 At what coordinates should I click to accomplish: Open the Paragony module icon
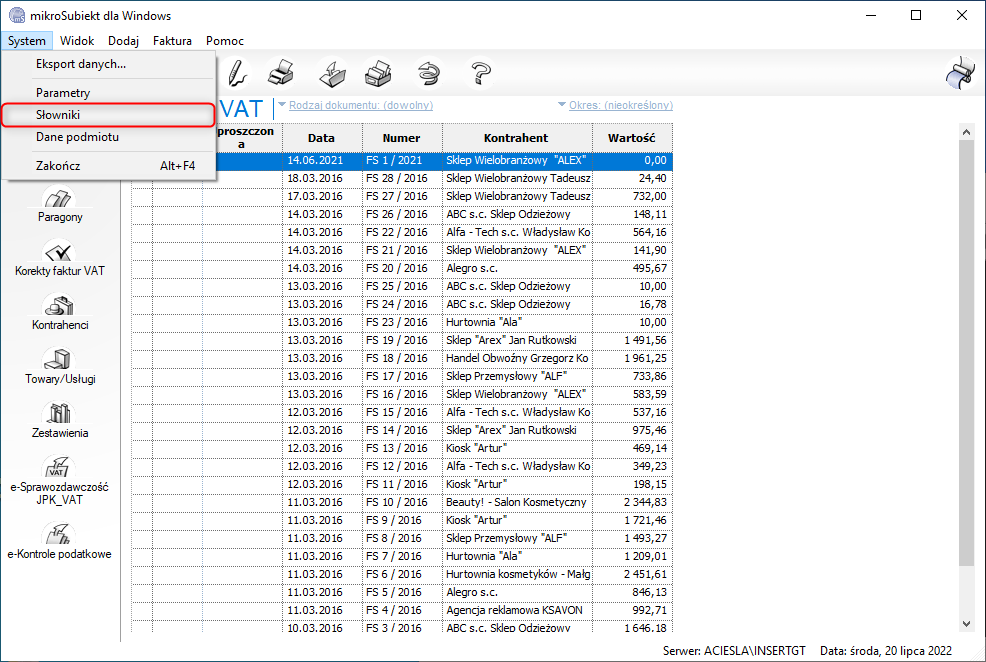(x=61, y=201)
